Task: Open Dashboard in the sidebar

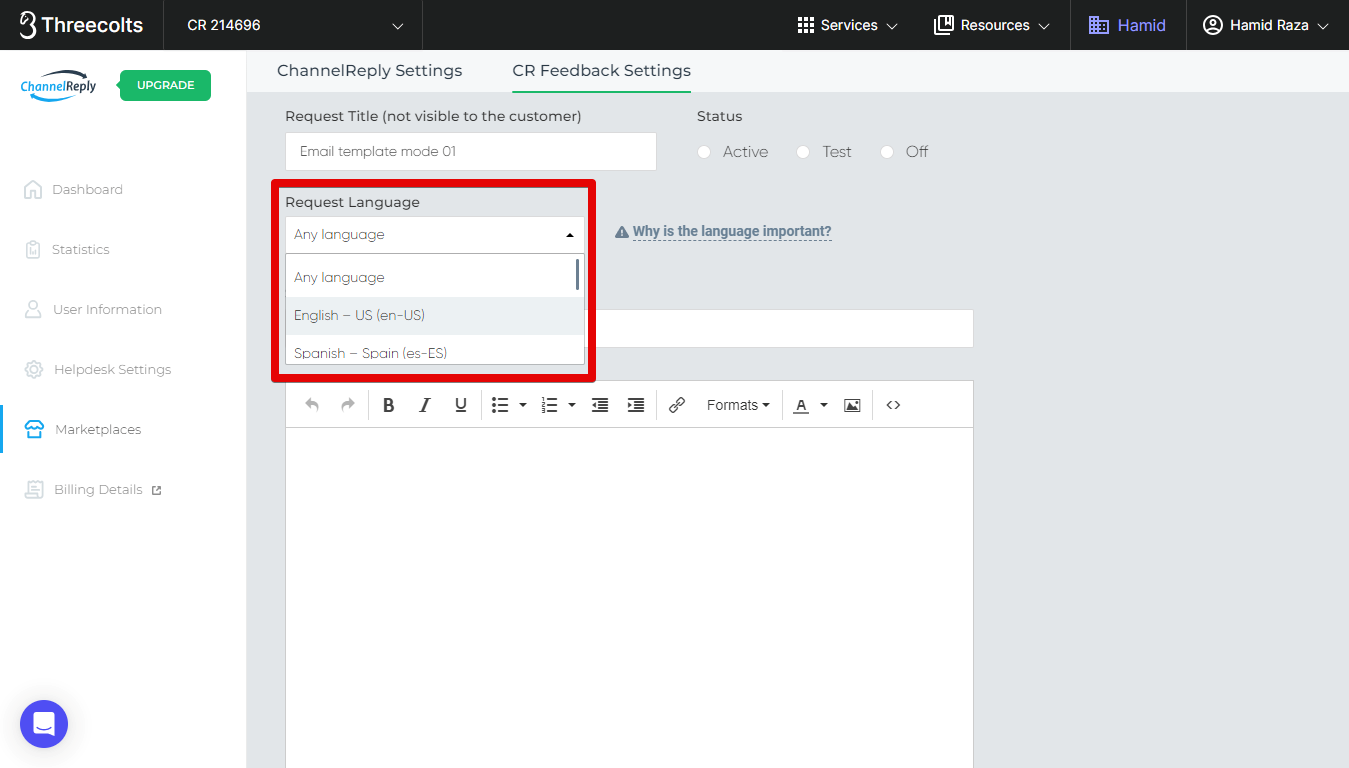Action: pyautogui.click(x=87, y=189)
